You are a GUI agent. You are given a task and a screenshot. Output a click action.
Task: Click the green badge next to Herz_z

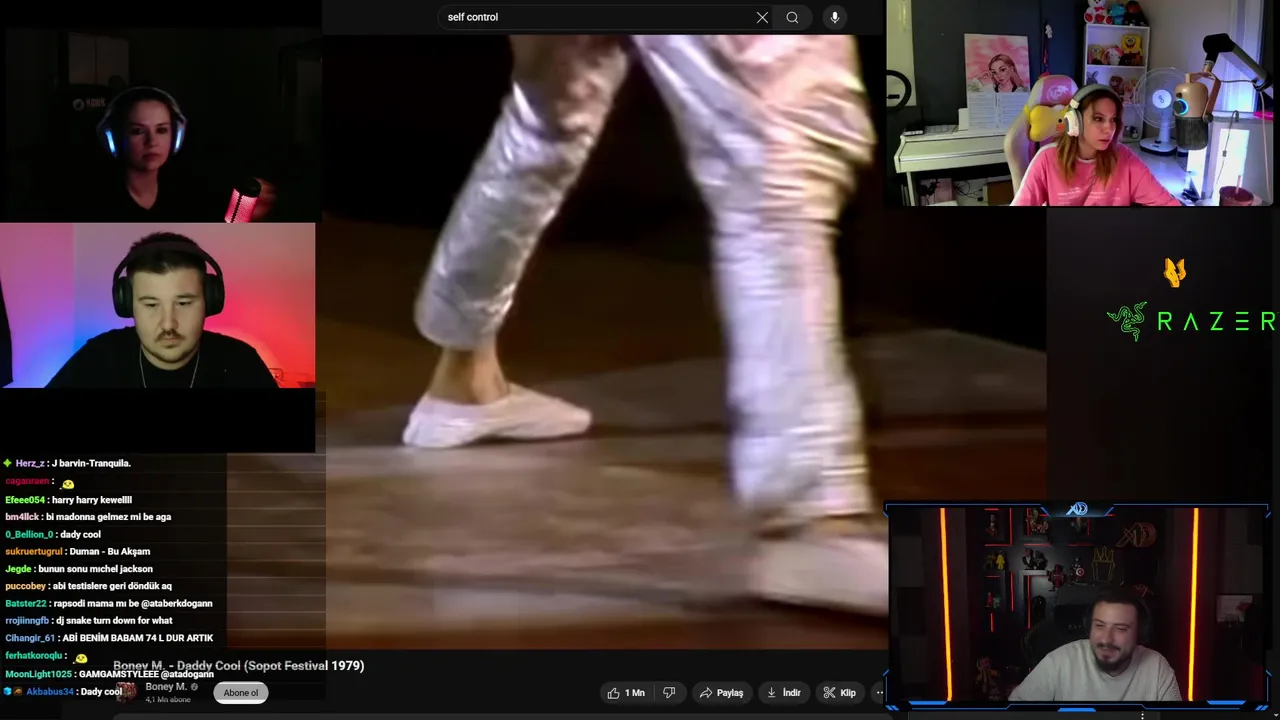(8, 463)
